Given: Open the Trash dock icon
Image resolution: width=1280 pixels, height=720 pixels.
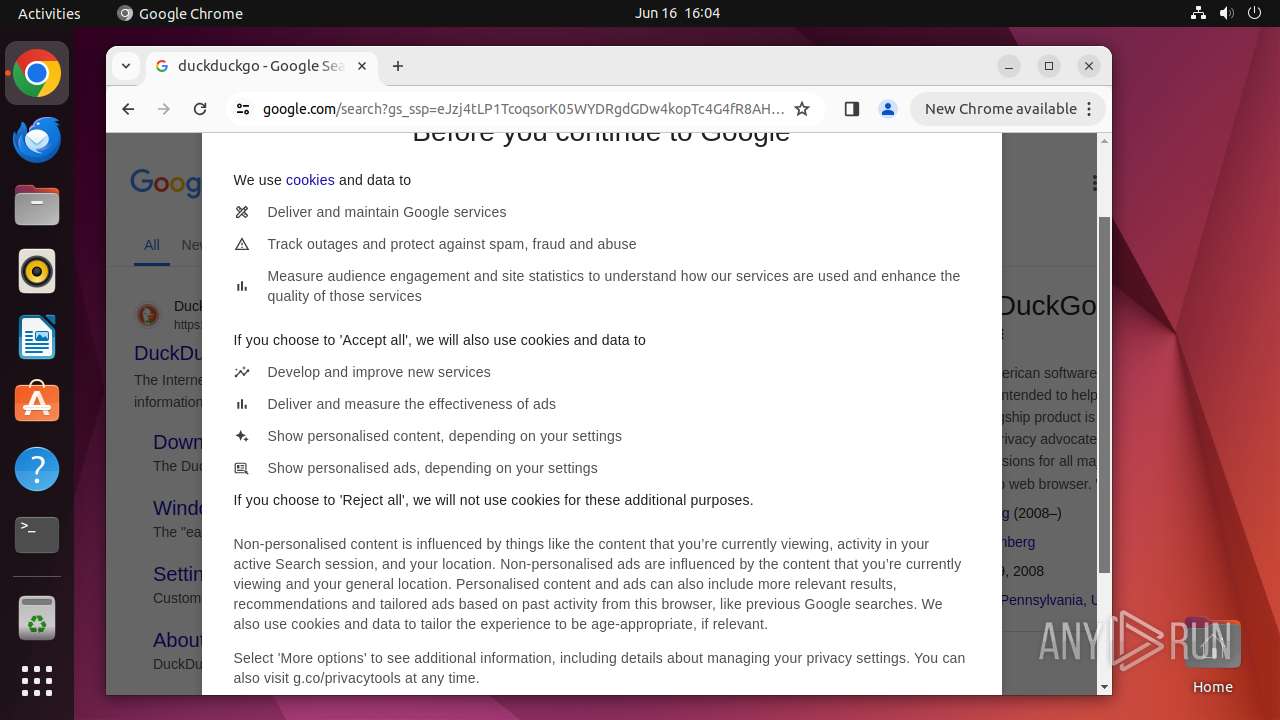Looking at the screenshot, I should (37, 618).
